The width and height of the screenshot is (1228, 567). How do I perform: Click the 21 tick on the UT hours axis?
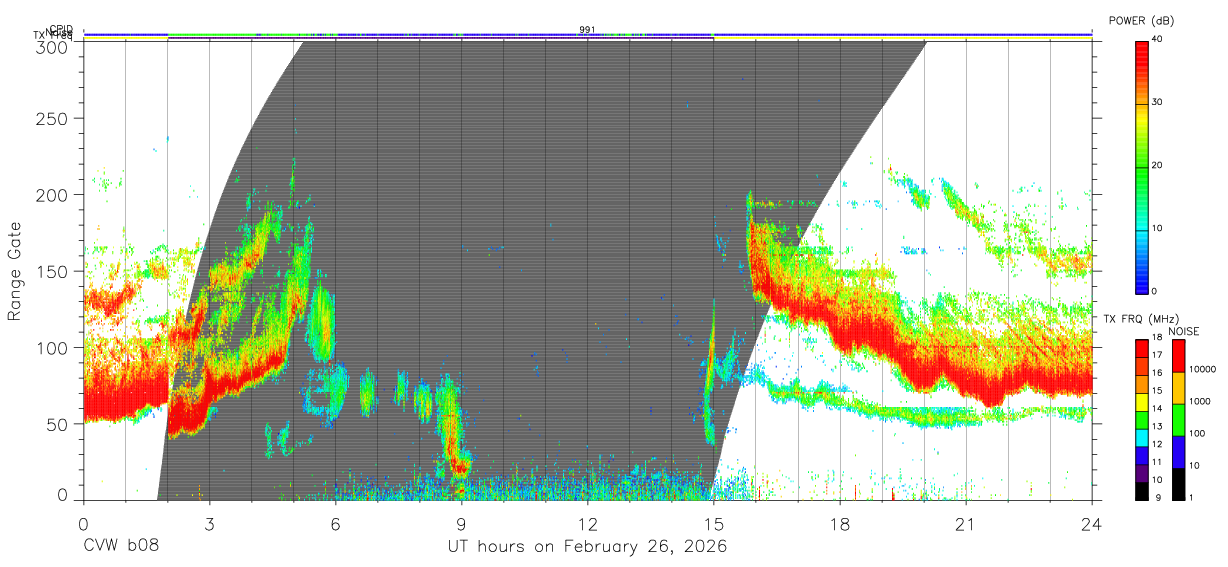(x=965, y=523)
